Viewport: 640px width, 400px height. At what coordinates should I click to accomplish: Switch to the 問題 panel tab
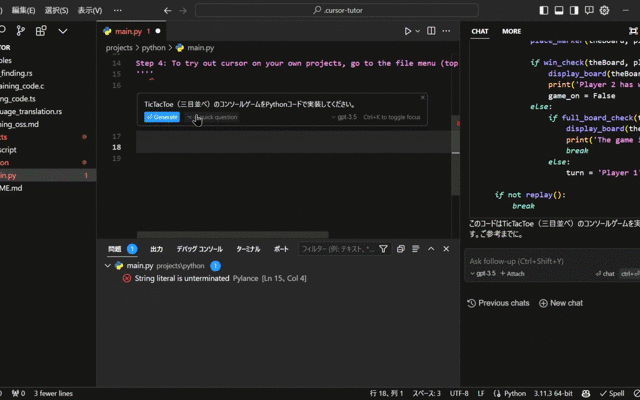pos(115,249)
